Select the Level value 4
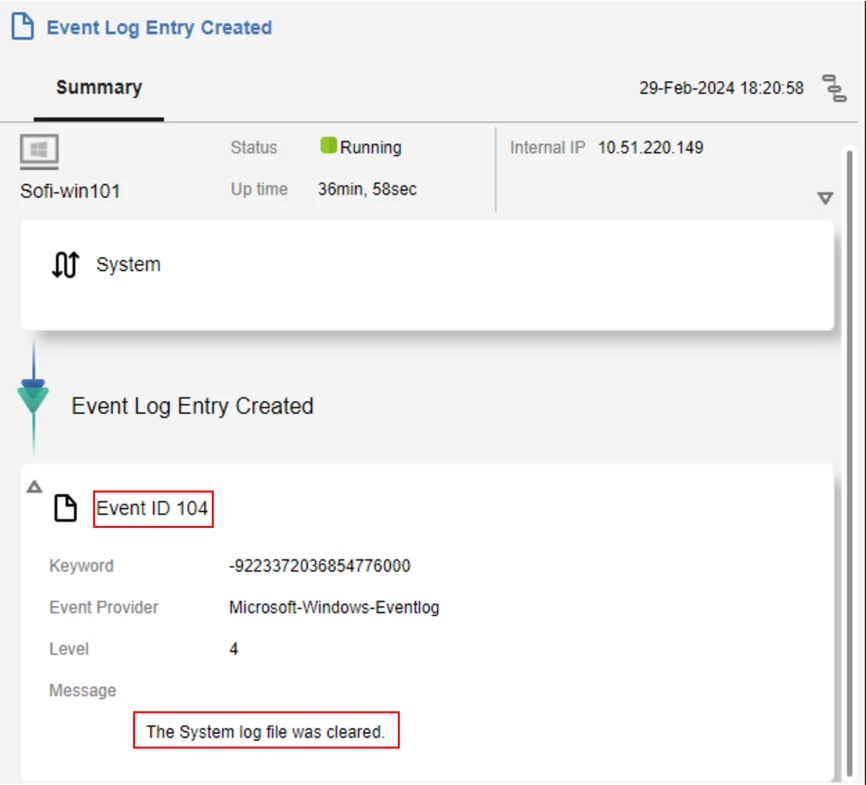The width and height of the screenshot is (866, 785). point(234,649)
